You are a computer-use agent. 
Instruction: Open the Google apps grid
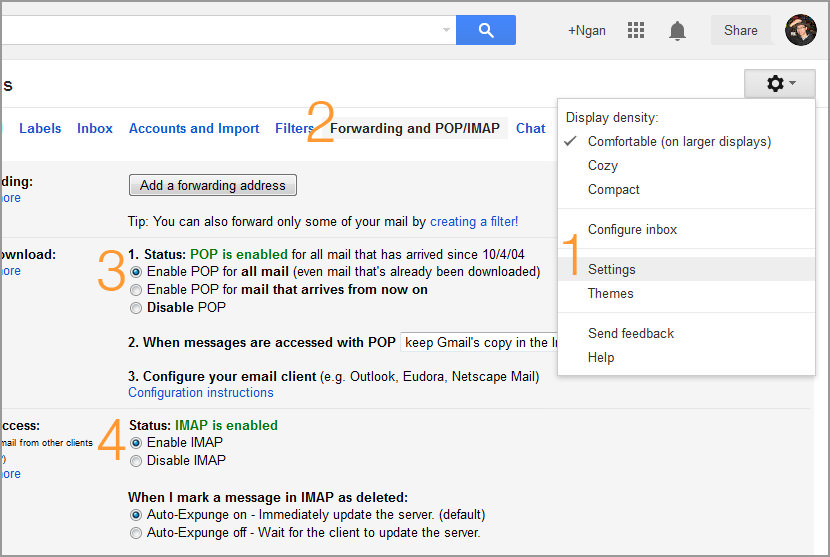636,31
